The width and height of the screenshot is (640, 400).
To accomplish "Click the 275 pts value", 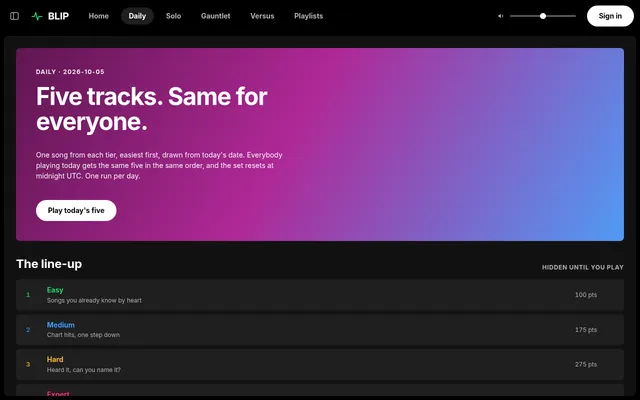I will coord(586,364).
